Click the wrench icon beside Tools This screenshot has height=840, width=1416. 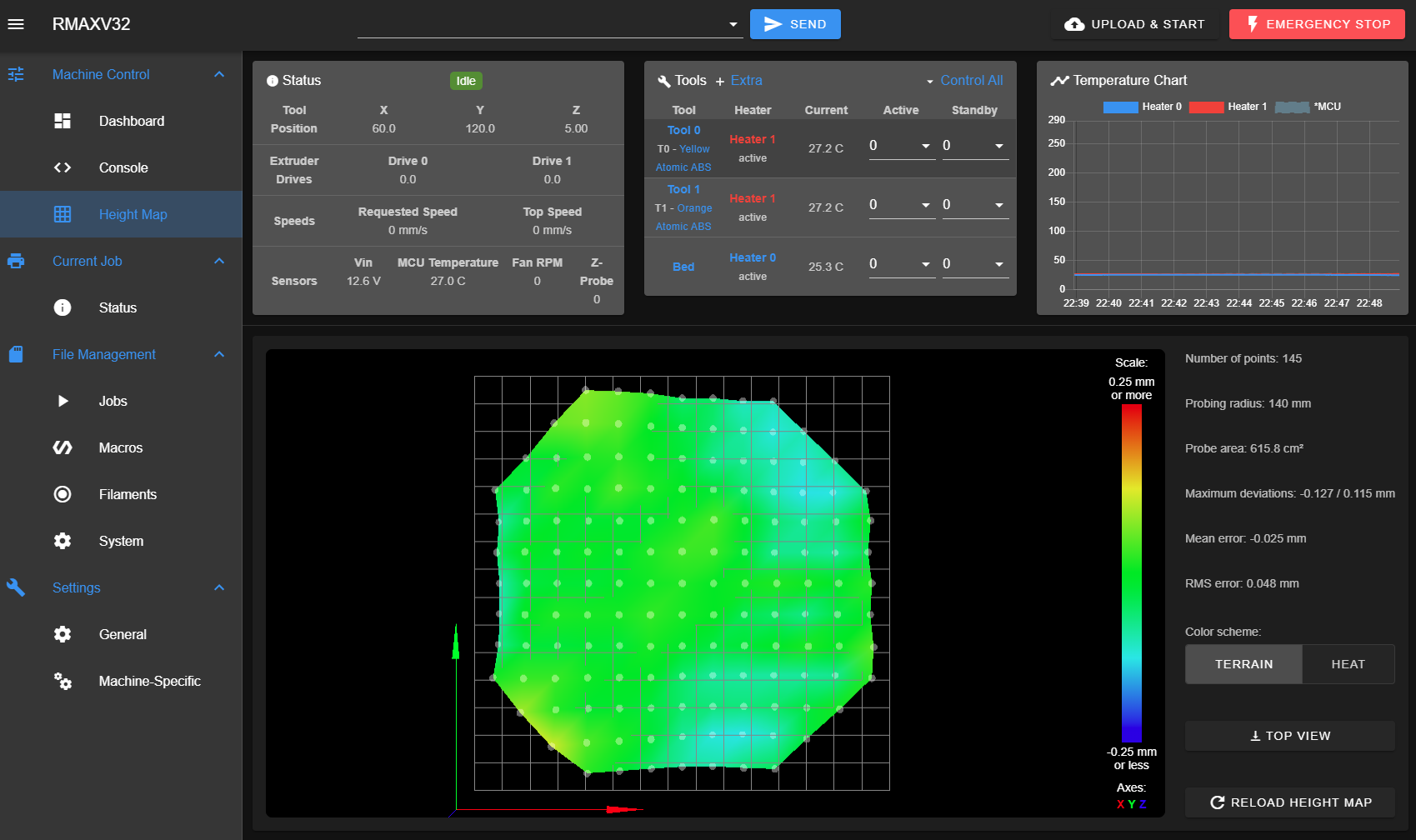pyautogui.click(x=664, y=81)
